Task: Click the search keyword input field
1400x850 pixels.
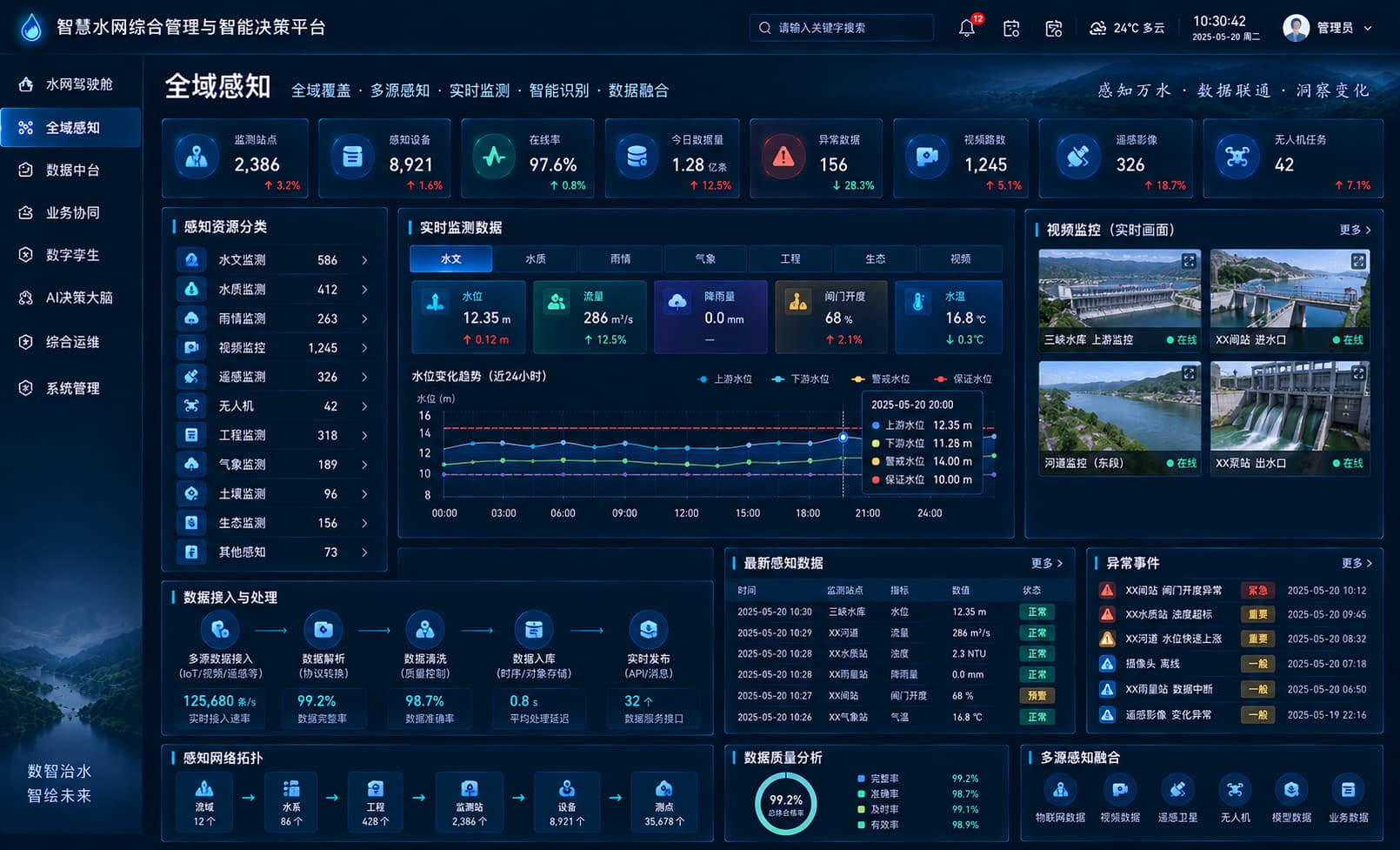Action: coord(841,28)
